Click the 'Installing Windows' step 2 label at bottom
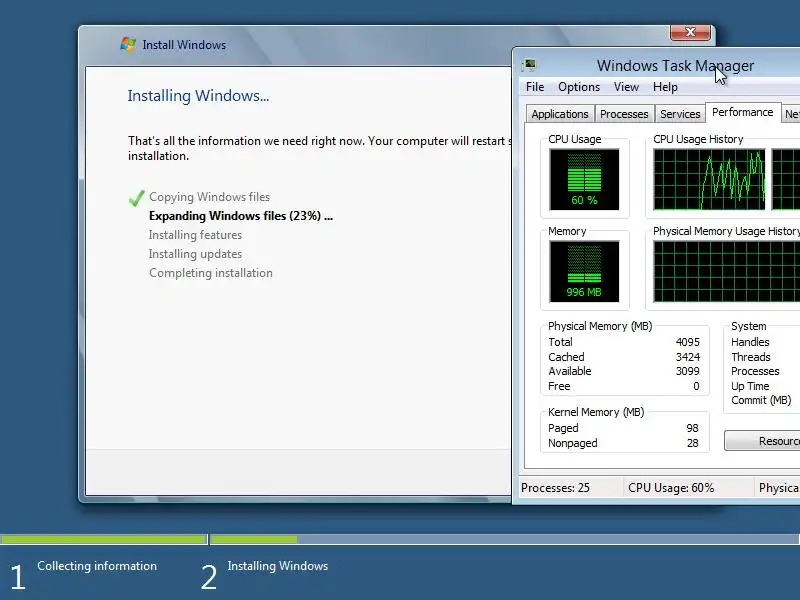The image size is (800, 600). [x=278, y=566]
